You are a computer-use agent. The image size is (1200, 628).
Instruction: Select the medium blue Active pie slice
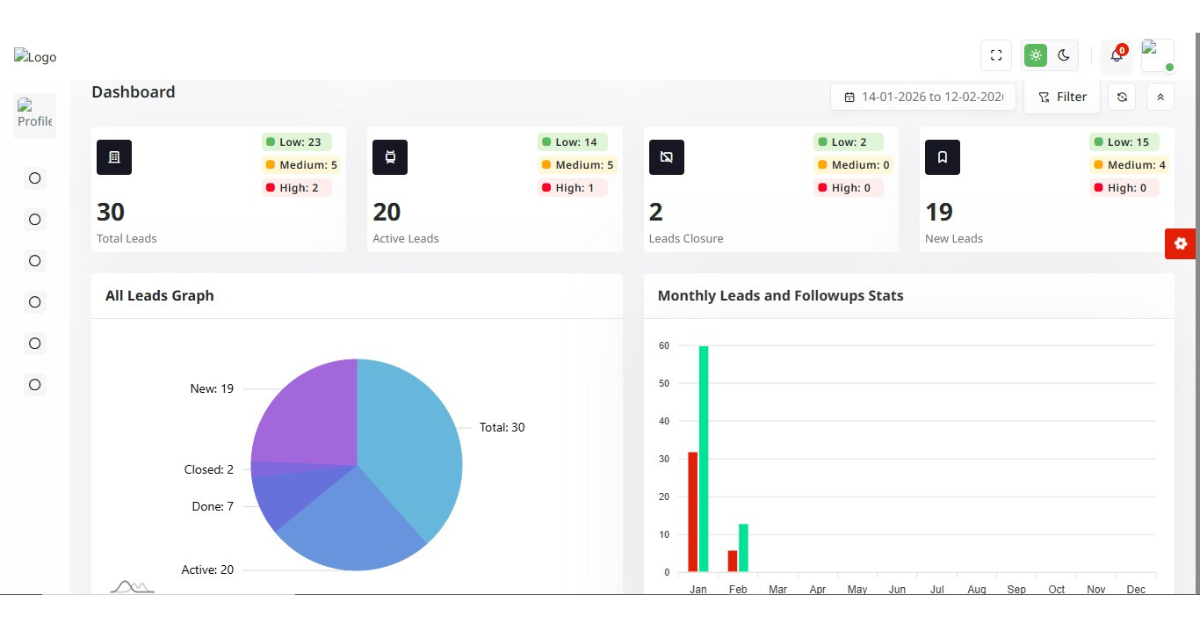pyautogui.click(x=350, y=525)
